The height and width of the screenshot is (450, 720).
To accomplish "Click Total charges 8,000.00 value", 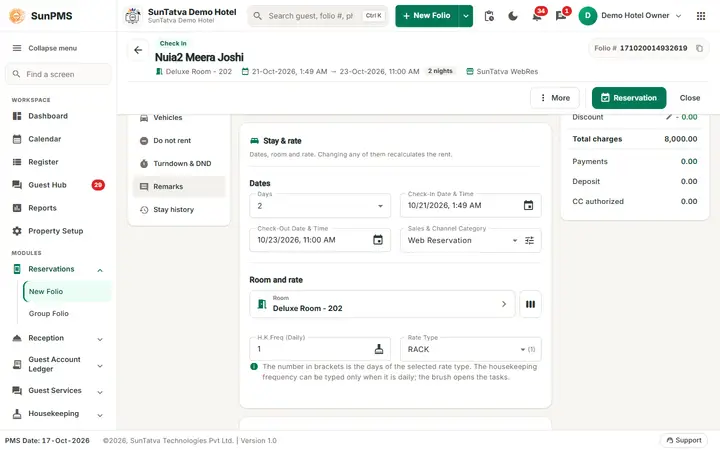I will tap(681, 139).
